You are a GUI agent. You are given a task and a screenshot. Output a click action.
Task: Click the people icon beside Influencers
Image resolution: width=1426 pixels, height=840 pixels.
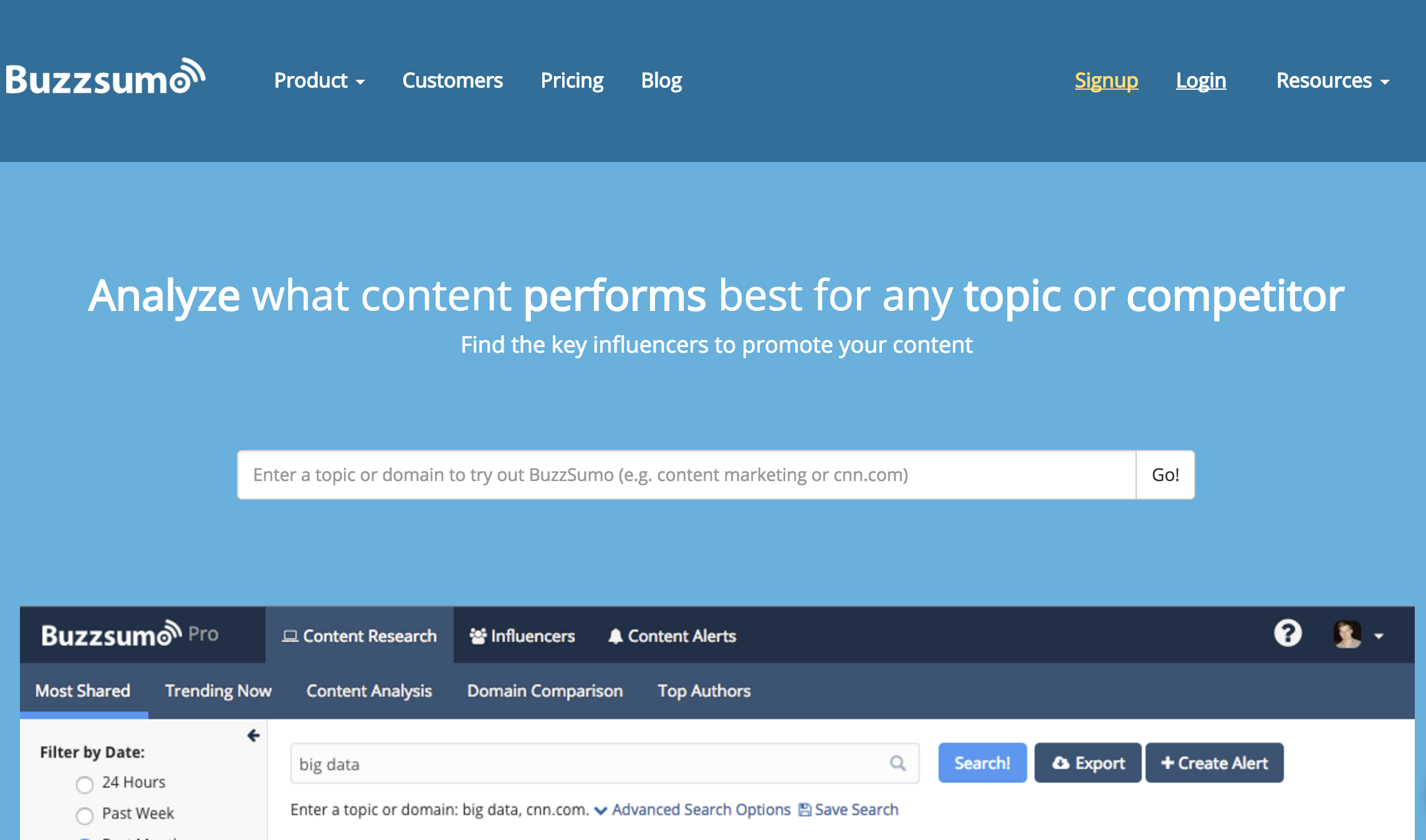(478, 636)
